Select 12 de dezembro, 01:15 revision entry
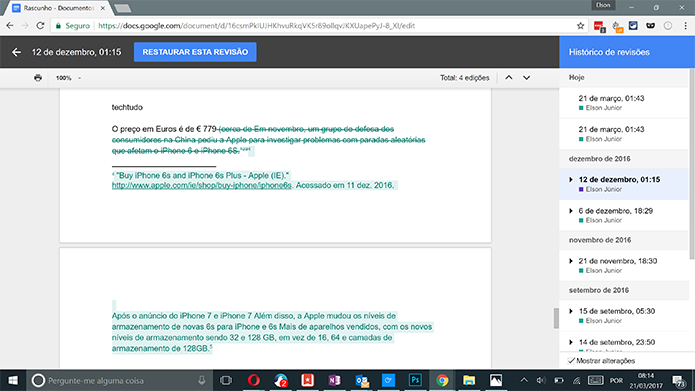 coord(624,184)
